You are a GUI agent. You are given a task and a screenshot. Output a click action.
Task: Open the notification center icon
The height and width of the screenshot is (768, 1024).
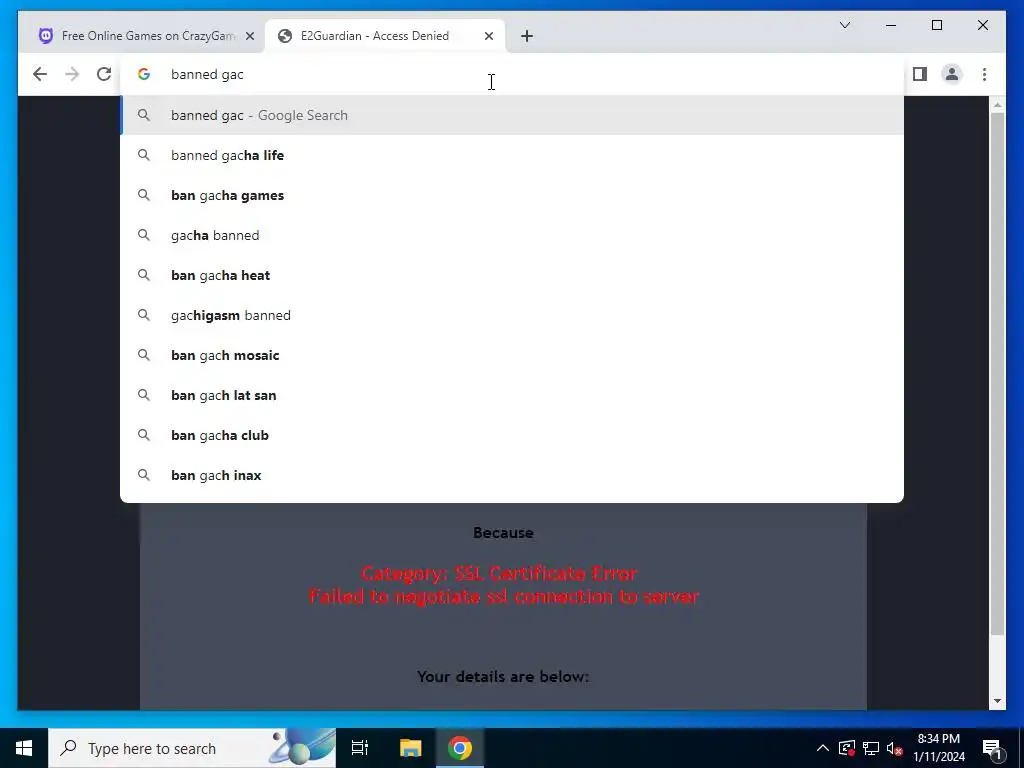[x=993, y=748]
